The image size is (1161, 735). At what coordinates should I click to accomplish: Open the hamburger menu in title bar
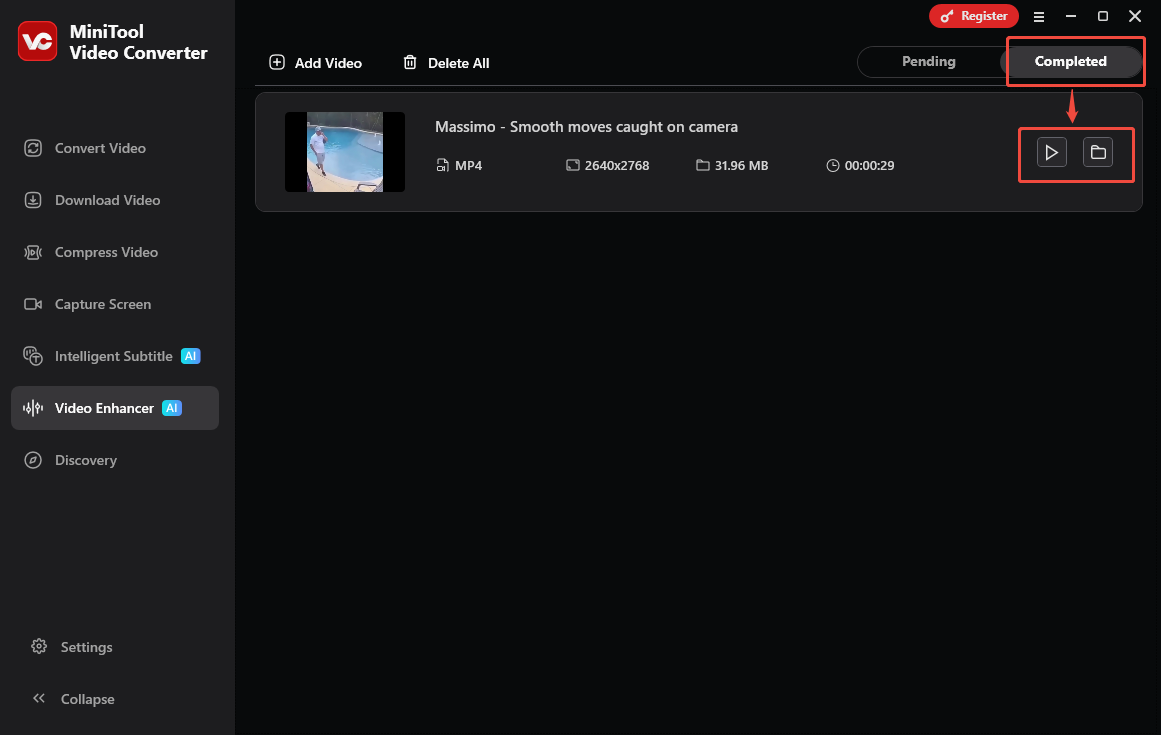click(x=1039, y=16)
